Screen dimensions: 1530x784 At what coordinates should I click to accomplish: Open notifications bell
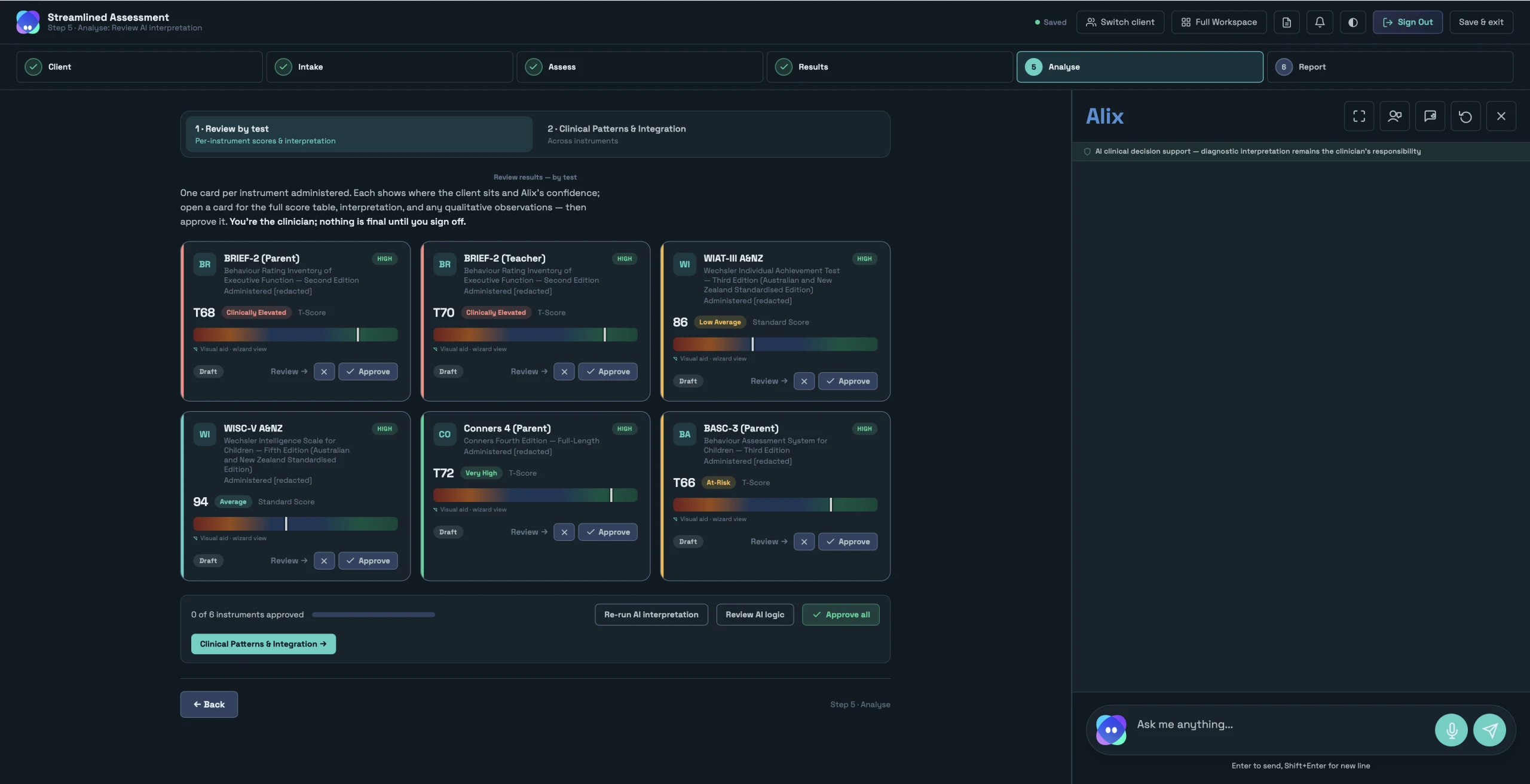1320,22
